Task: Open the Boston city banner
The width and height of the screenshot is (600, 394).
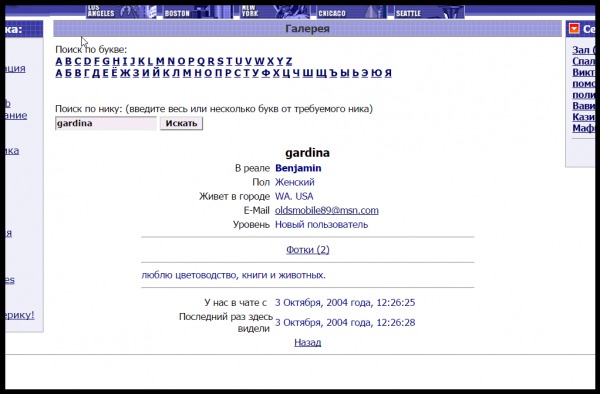Action: (198, 12)
